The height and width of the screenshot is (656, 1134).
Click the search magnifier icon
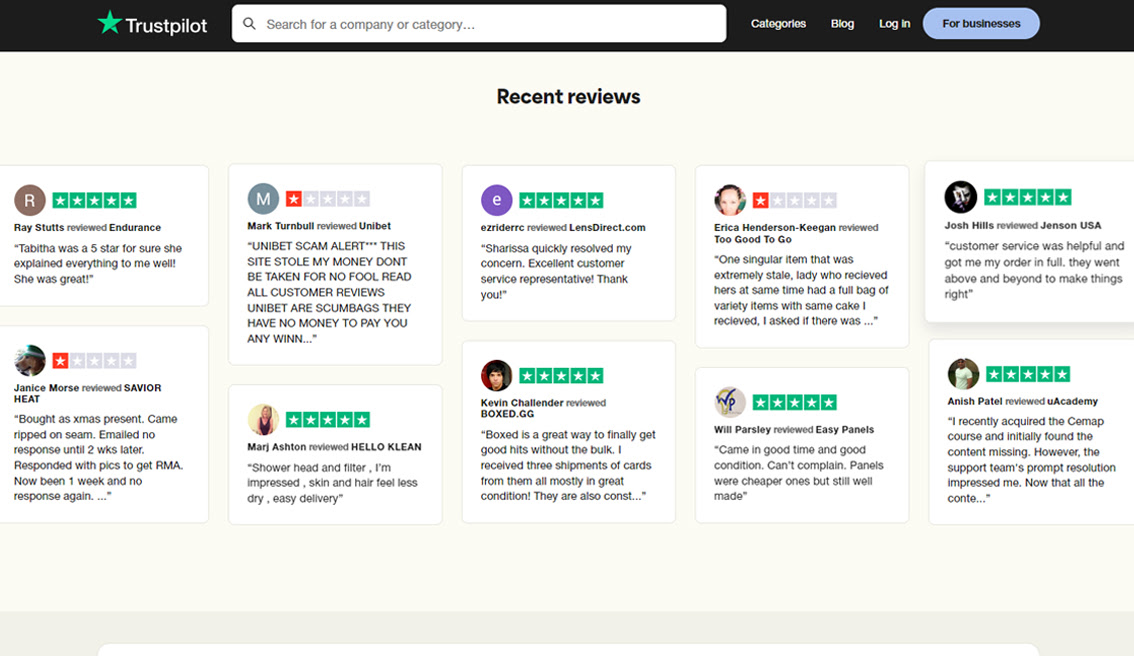click(x=250, y=24)
